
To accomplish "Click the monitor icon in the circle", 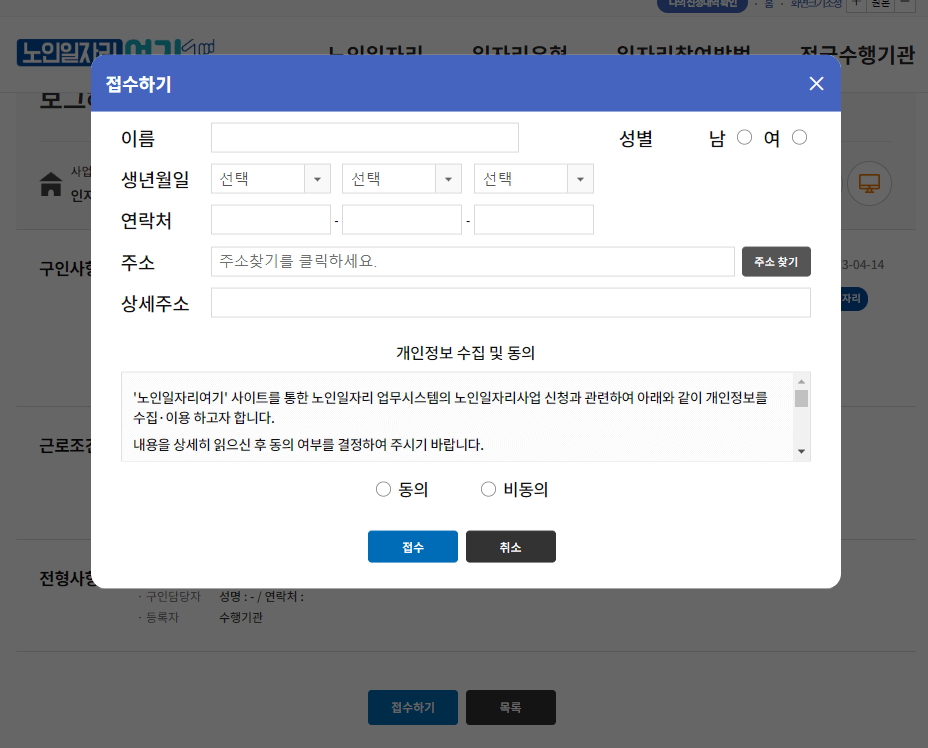I will [x=869, y=183].
